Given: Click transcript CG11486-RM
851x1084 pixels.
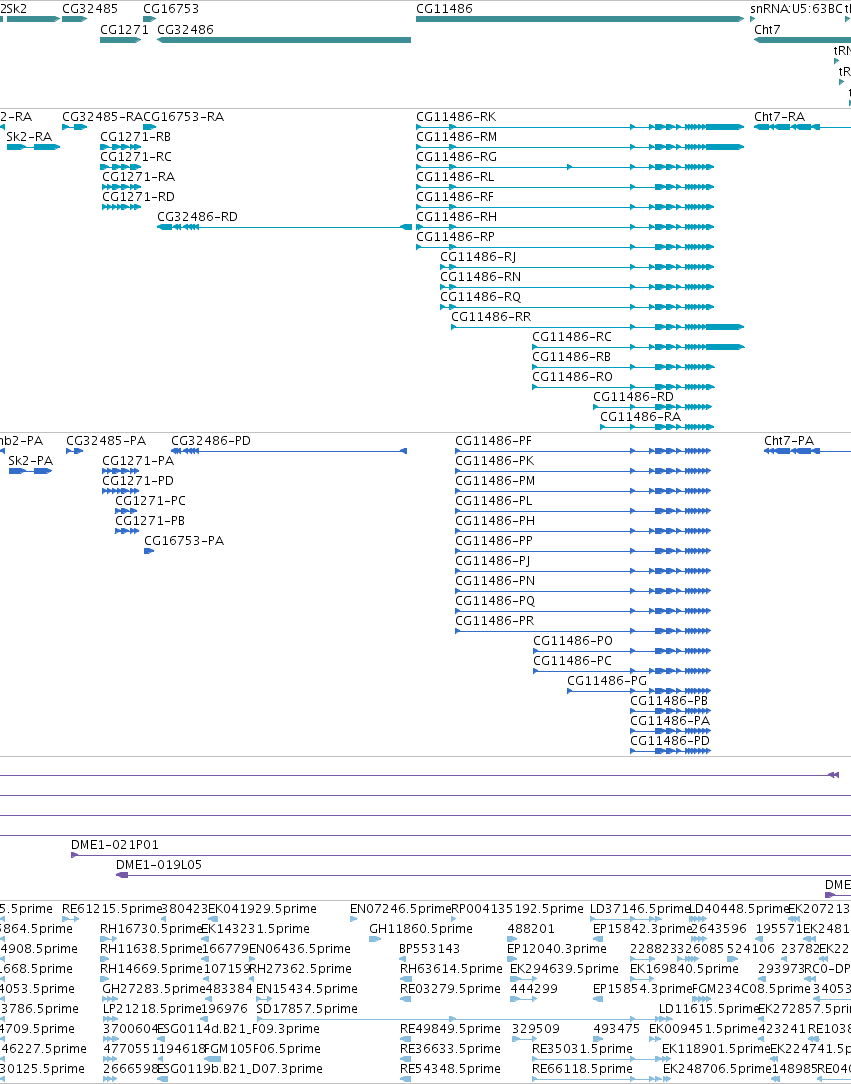Looking at the screenshot, I should [456, 137].
